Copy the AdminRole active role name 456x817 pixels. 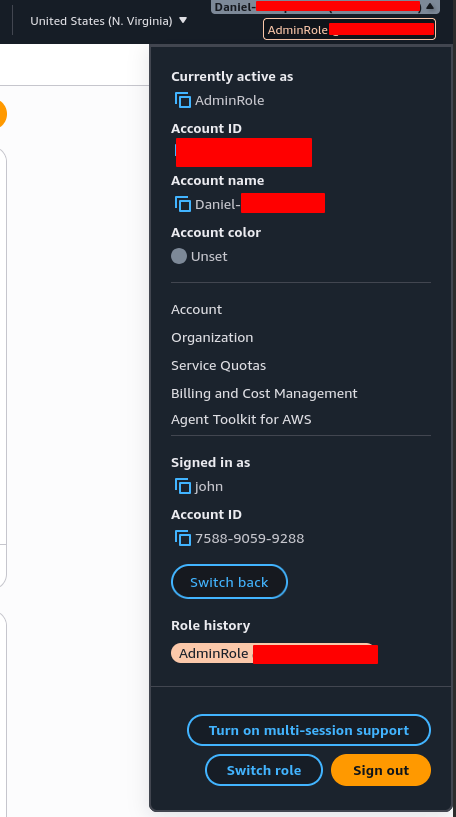[x=183, y=100]
